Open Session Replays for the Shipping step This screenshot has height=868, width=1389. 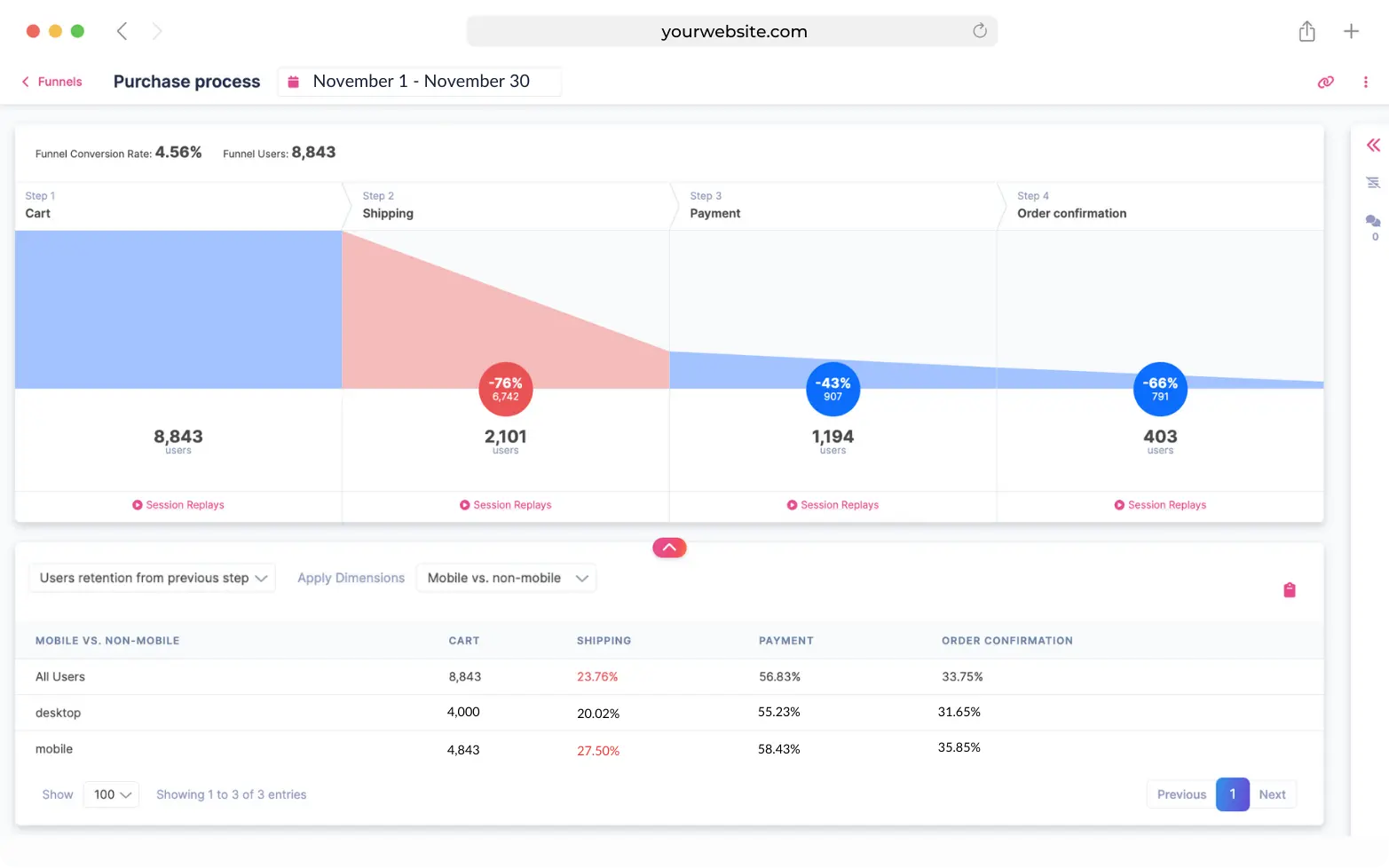tap(506, 505)
